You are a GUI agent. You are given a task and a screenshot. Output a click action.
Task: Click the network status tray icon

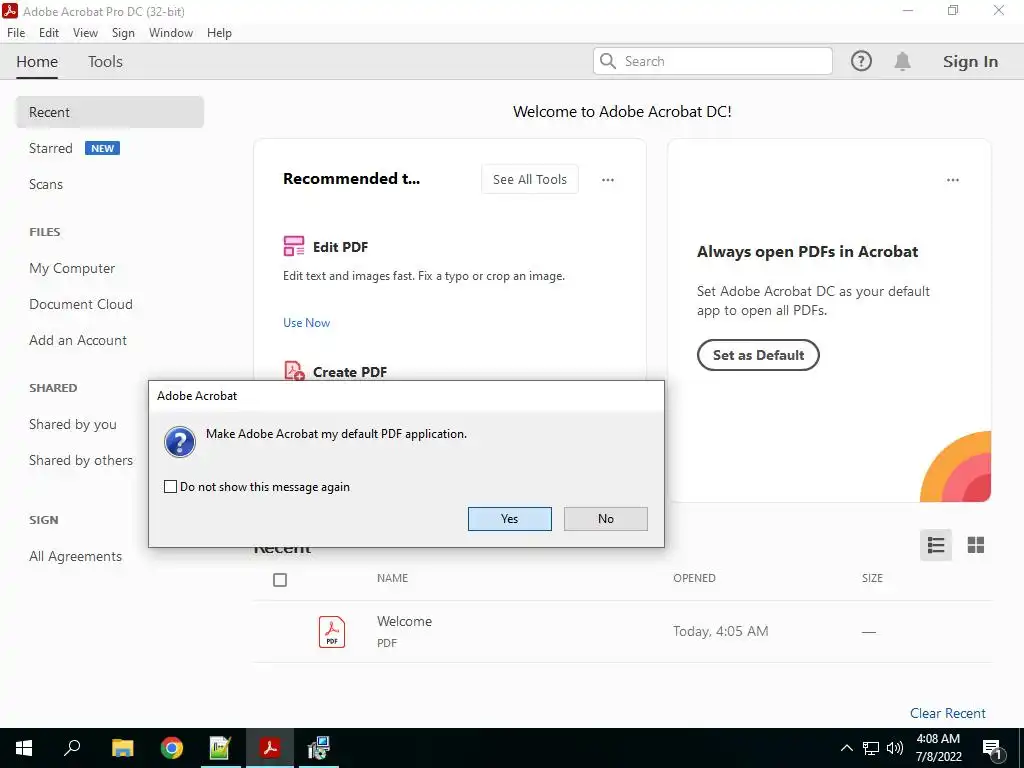[x=871, y=748]
